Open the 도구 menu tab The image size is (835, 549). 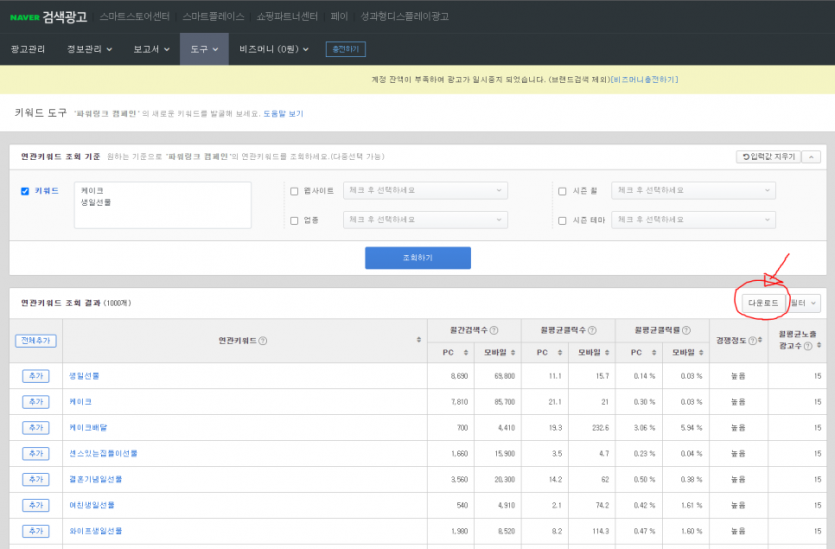204,49
